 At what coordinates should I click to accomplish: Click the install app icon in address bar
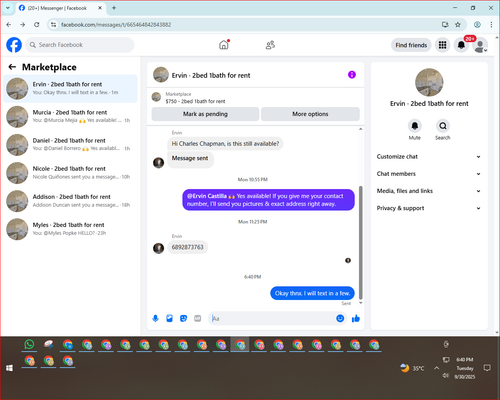[x=445, y=25]
